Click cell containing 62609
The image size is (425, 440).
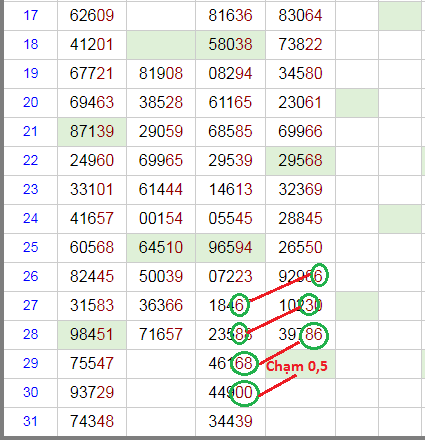[x=92, y=15]
